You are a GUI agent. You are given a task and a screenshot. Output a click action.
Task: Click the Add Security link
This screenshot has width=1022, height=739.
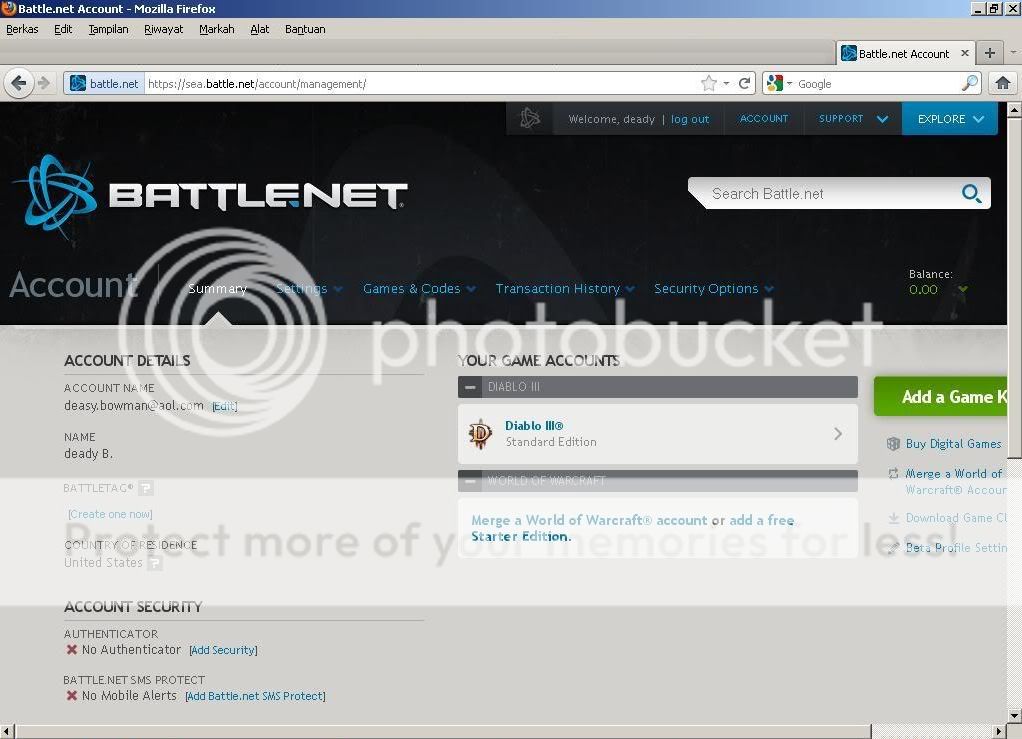click(x=224, y=650)
